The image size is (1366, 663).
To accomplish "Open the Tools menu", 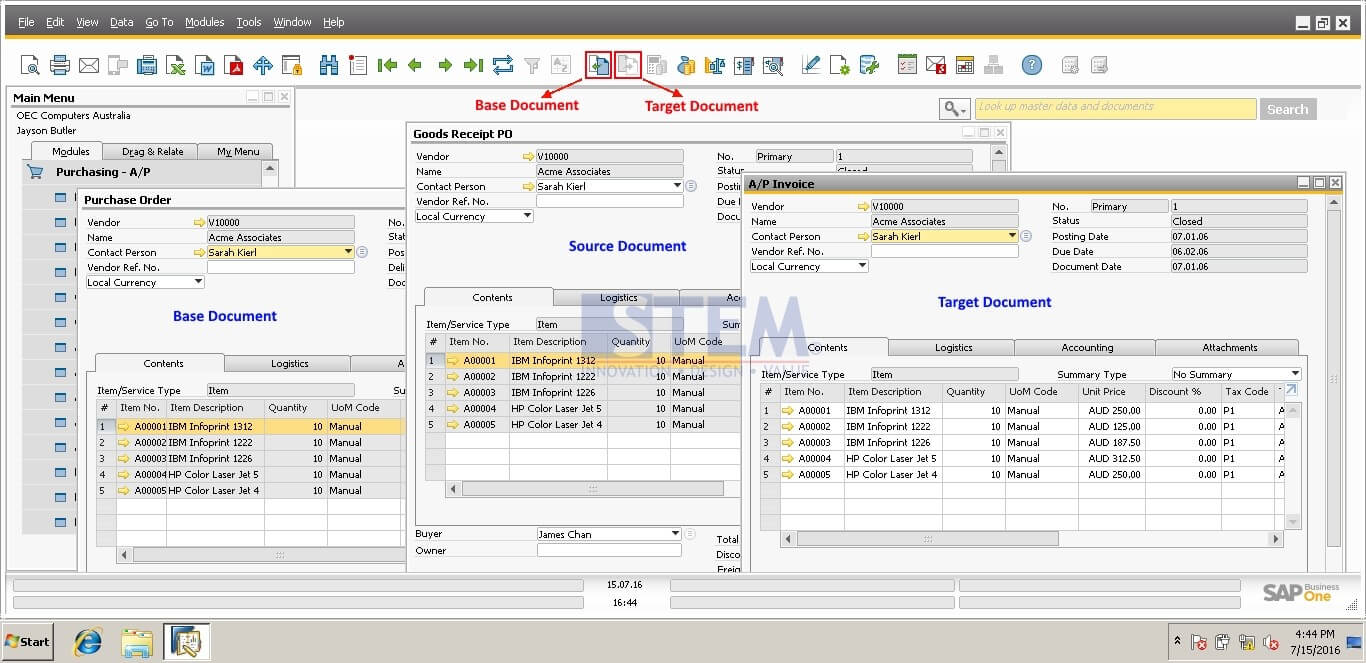I will point(249,22).
